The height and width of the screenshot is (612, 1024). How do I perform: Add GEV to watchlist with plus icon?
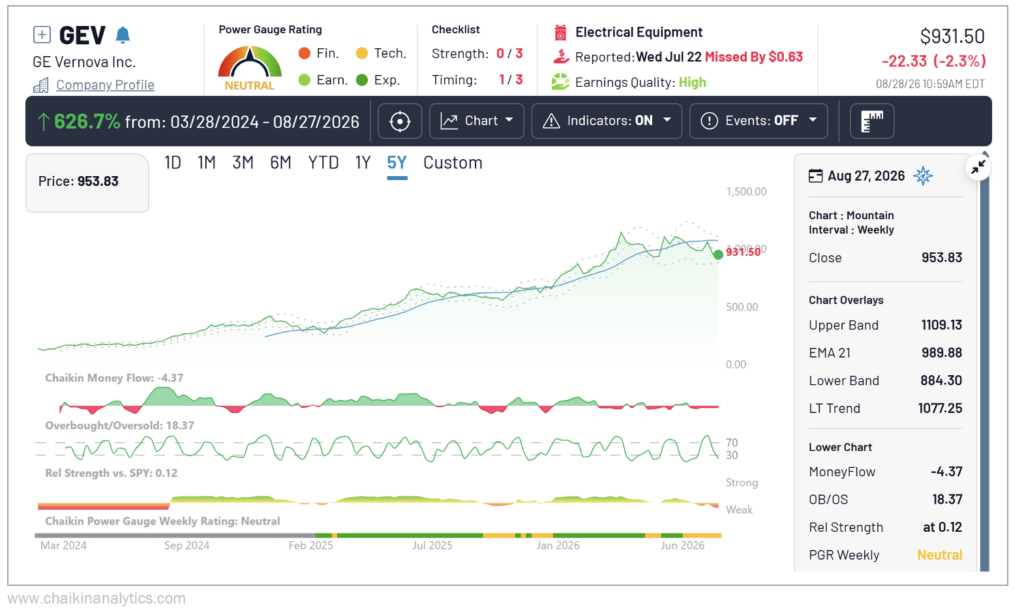42,35
